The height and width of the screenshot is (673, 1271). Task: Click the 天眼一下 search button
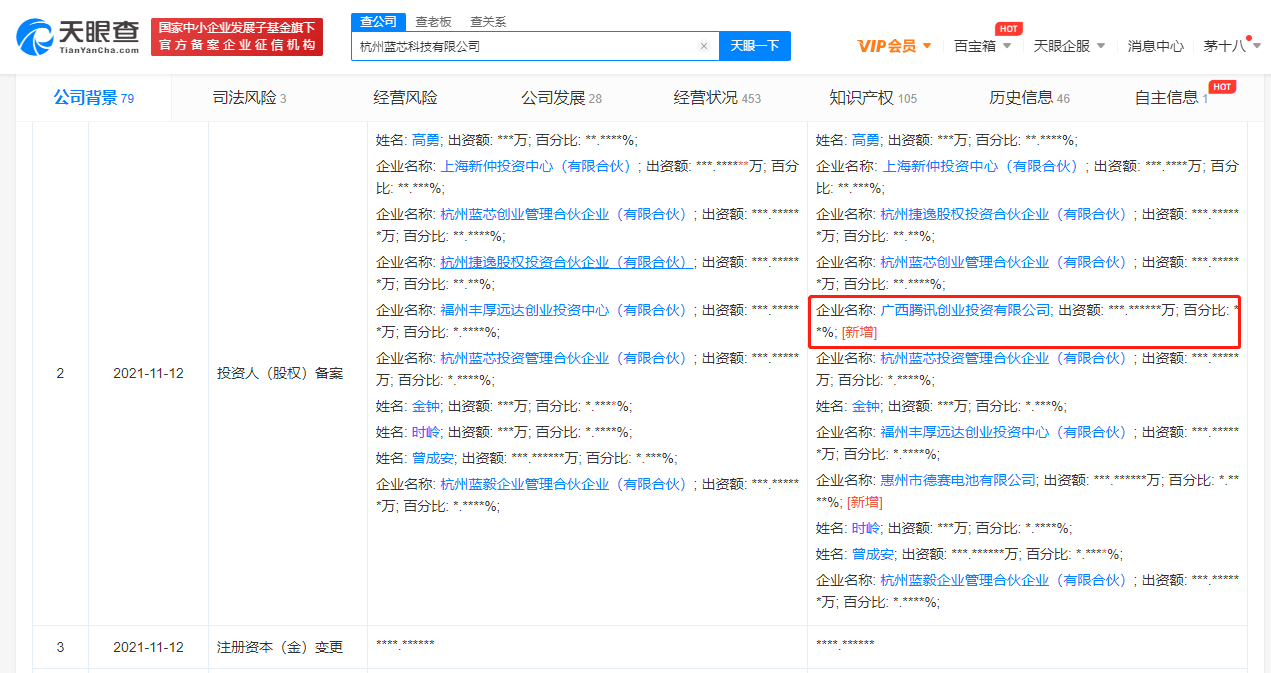pos(755,46)
